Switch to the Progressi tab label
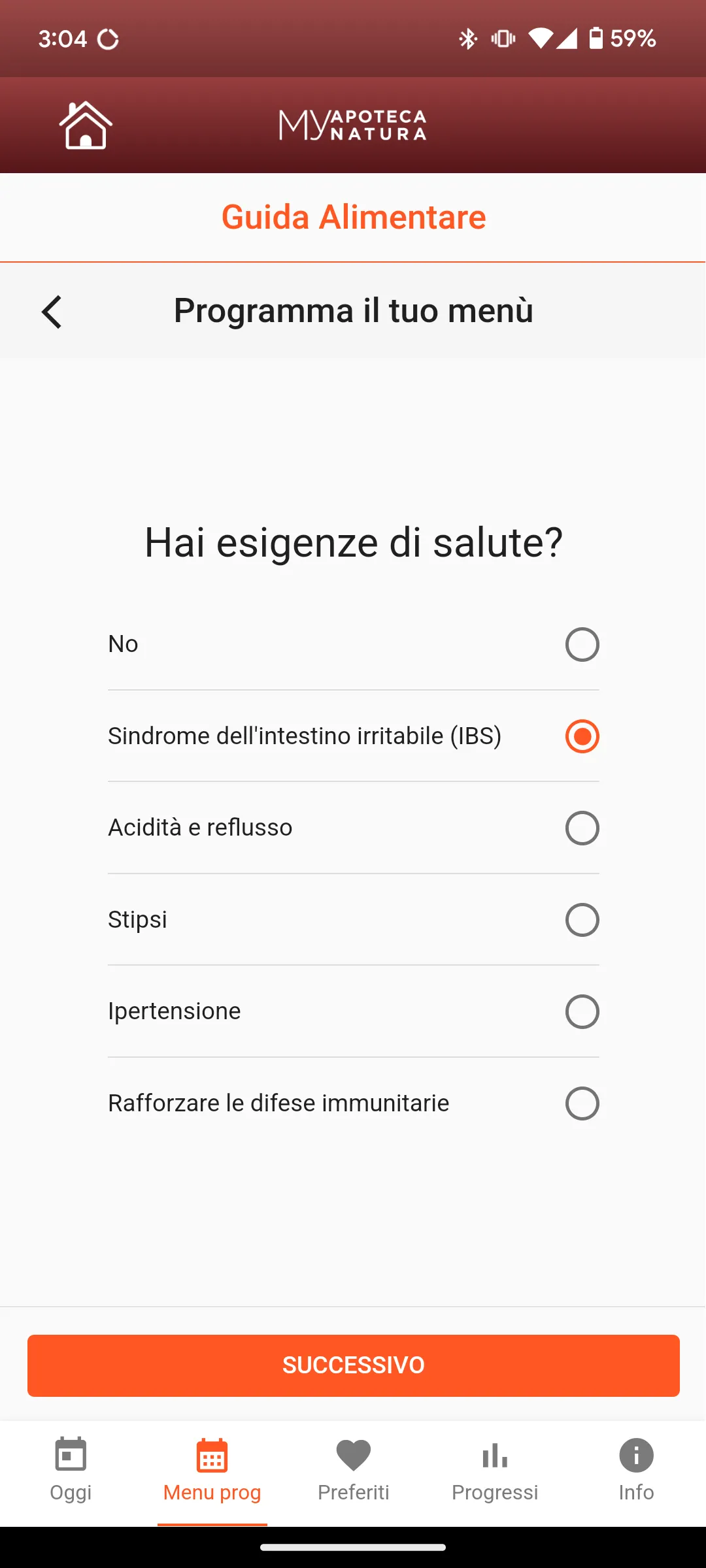 (495, 1492)
